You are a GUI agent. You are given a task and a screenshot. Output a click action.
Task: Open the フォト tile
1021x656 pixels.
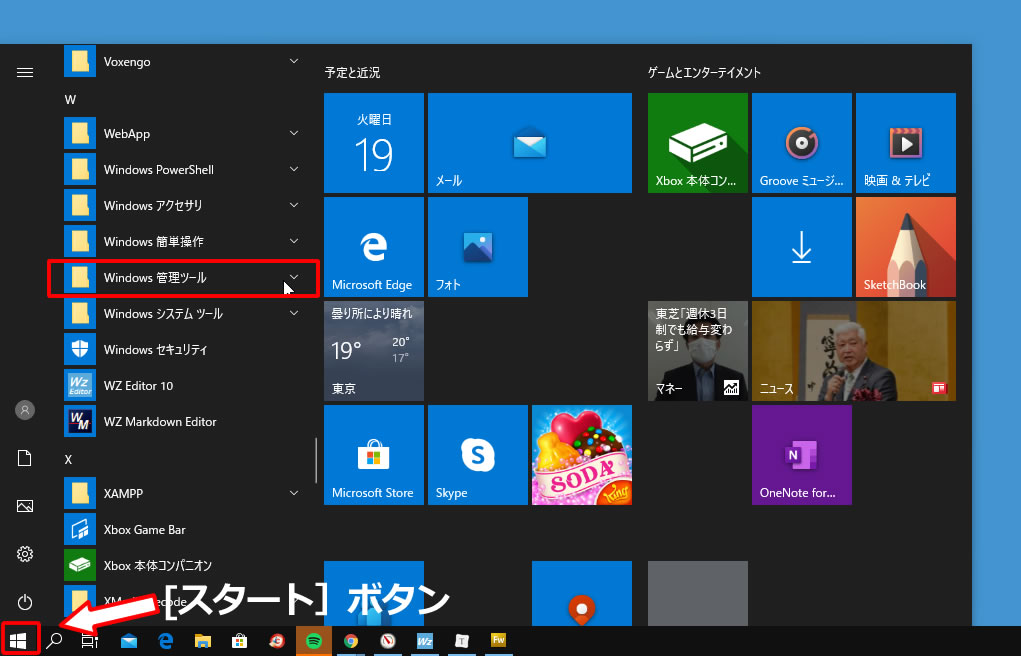(477, 247)
